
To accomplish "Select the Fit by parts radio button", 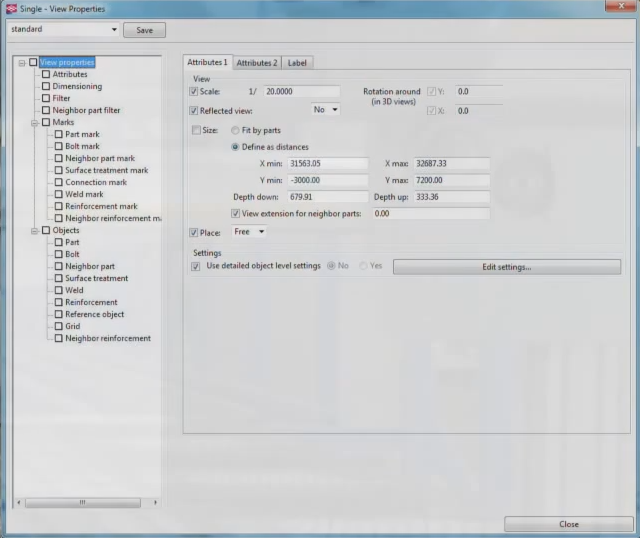I will point(235,130).
